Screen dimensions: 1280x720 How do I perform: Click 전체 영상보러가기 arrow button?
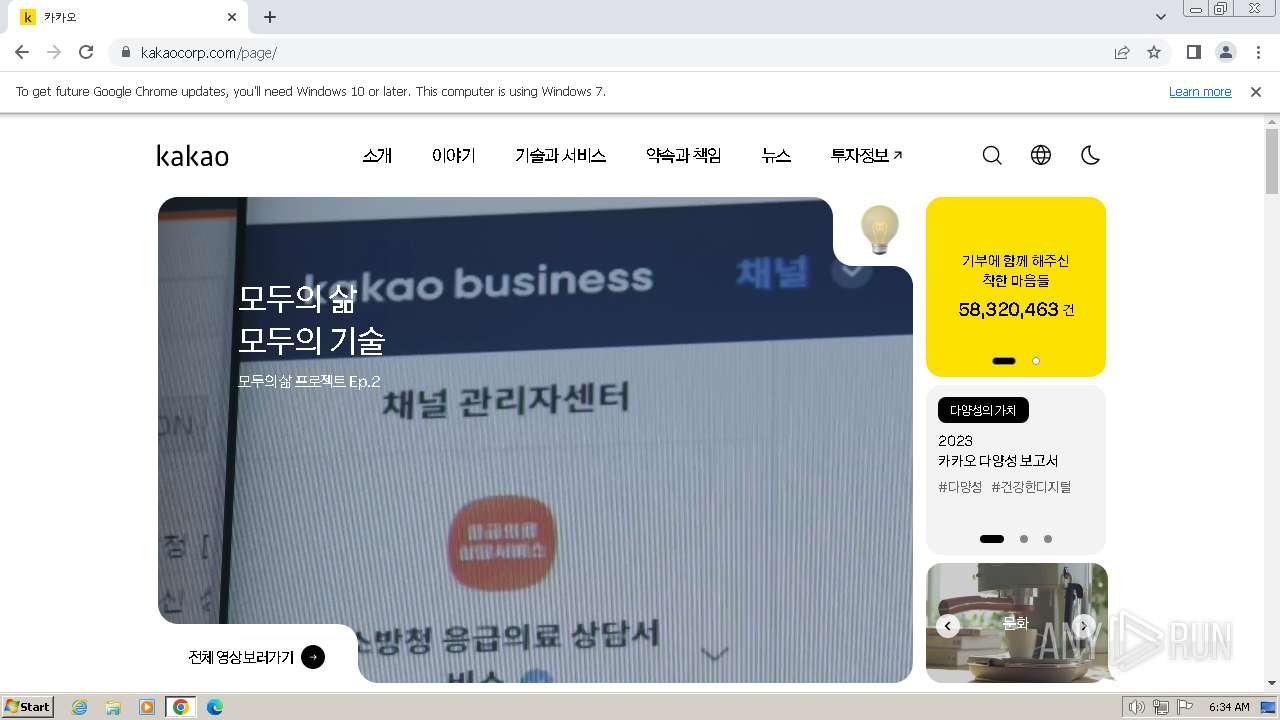(313, 657)
